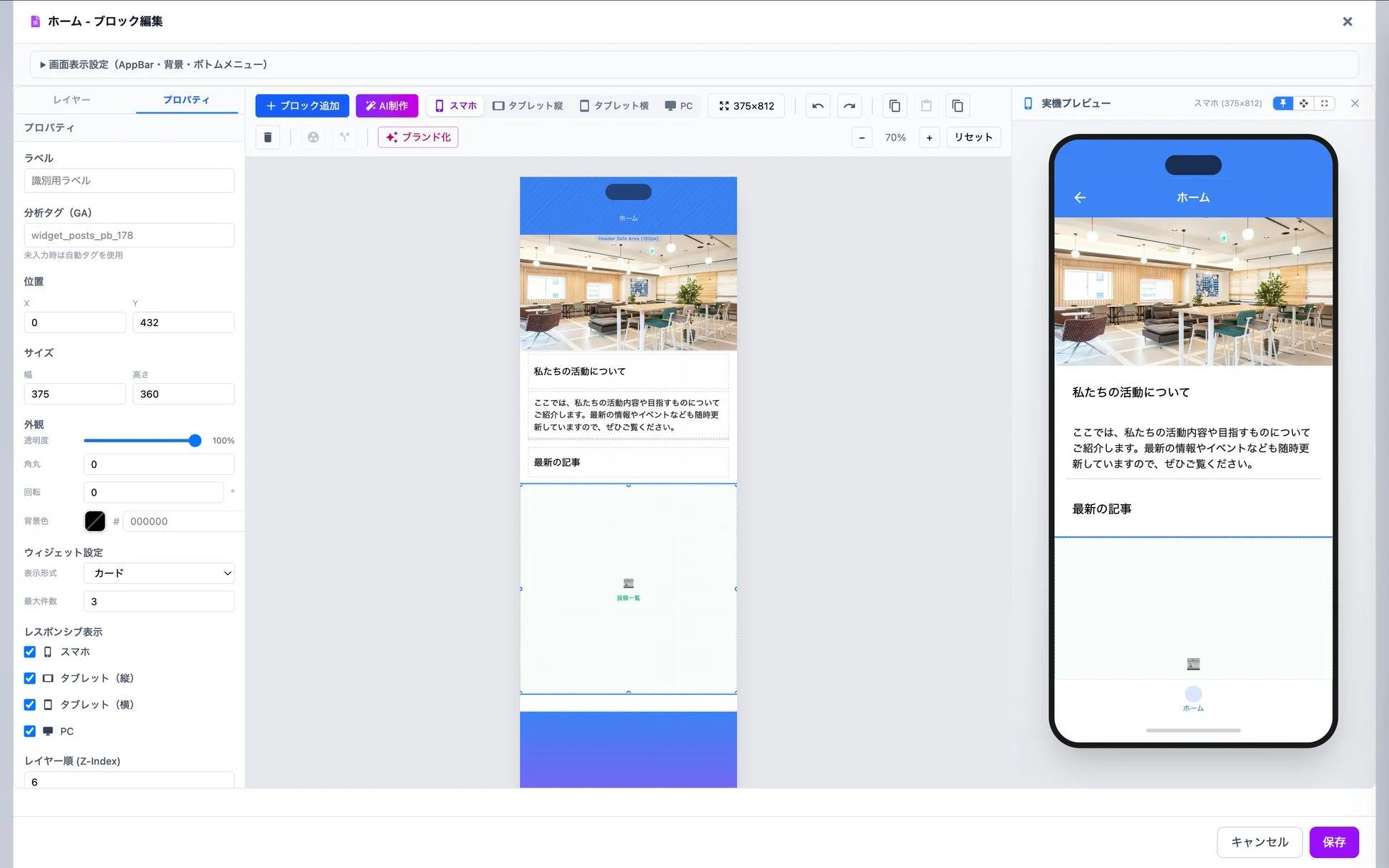1389x868 pixels.
Task: Click the greyed-out grouping circle icon
Action: tap(313, 137)
